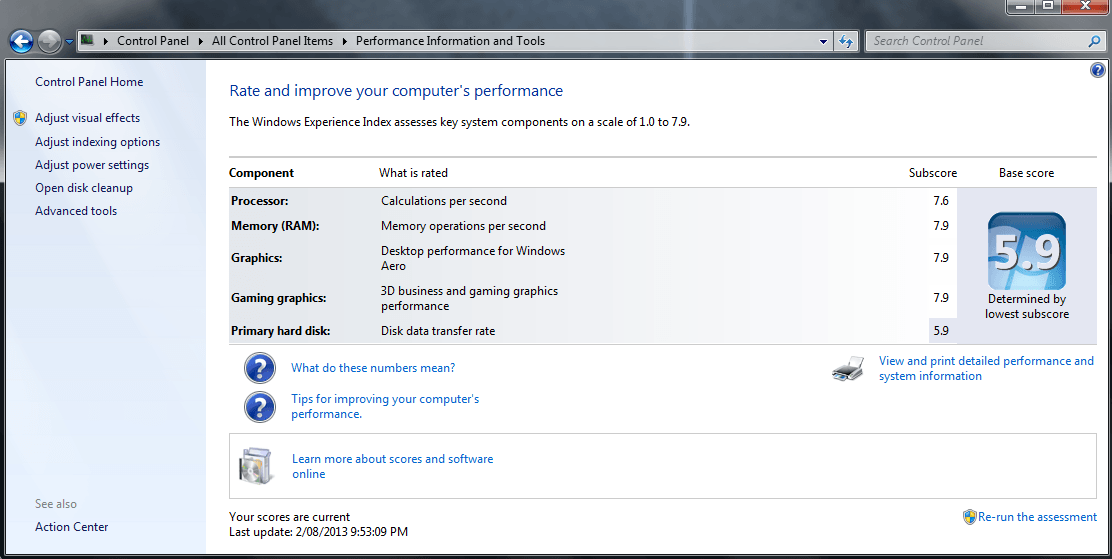
Task: Open Learn more about scores and software online
Action: click(x=393, y=466)
